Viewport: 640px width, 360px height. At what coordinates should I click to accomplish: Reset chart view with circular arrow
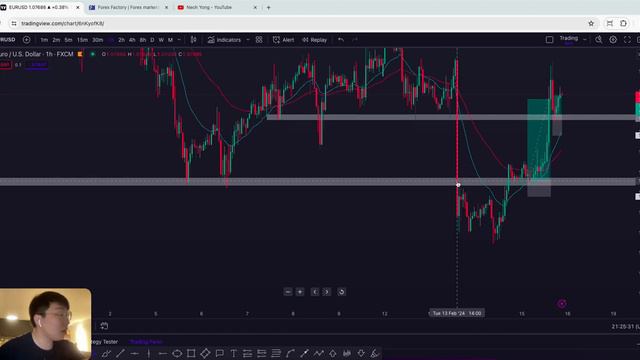point(342,292)
